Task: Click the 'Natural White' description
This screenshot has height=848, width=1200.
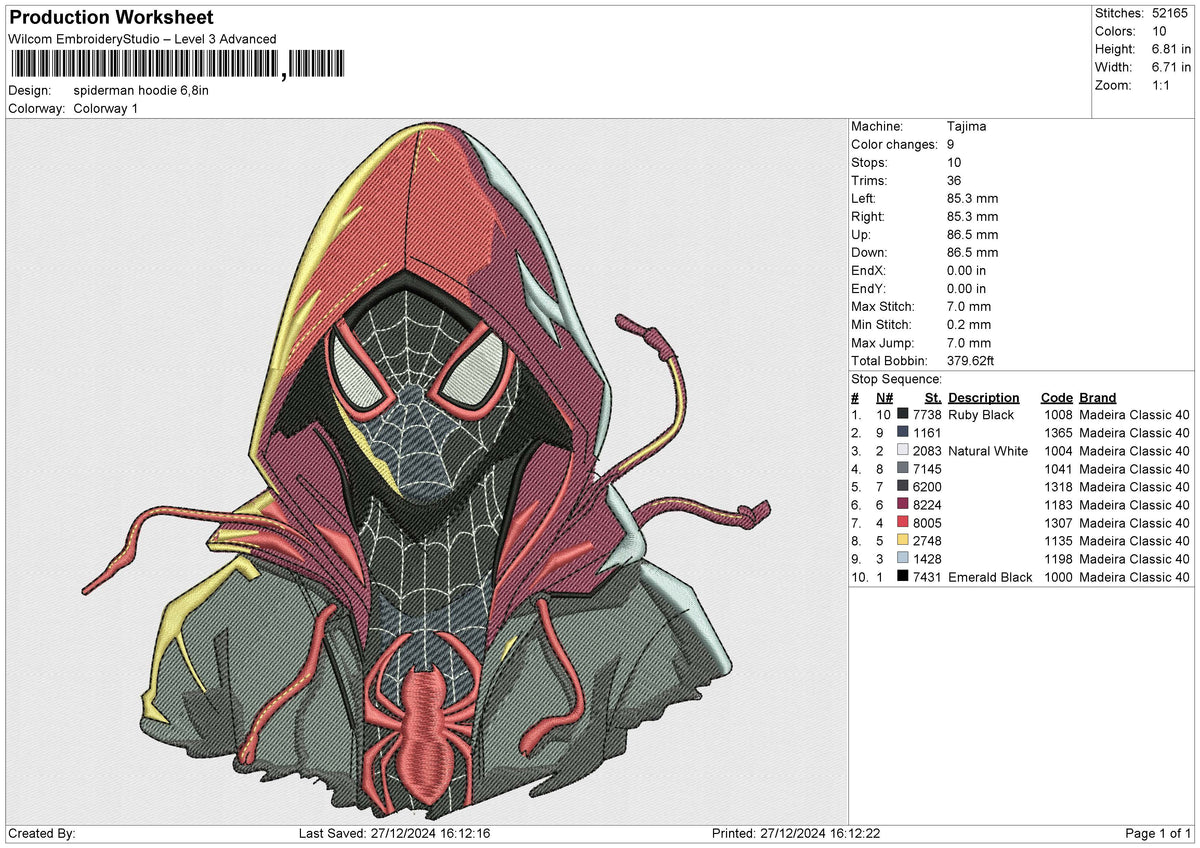Action: [x=988, y=451]
